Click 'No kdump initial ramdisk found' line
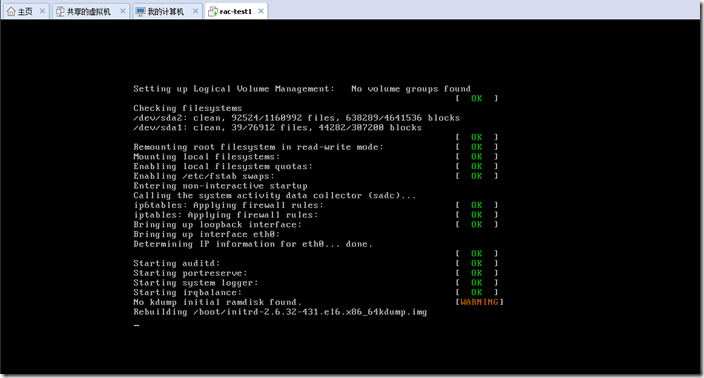Viewport: 704px width, 378px height. [x=217, y=302]
